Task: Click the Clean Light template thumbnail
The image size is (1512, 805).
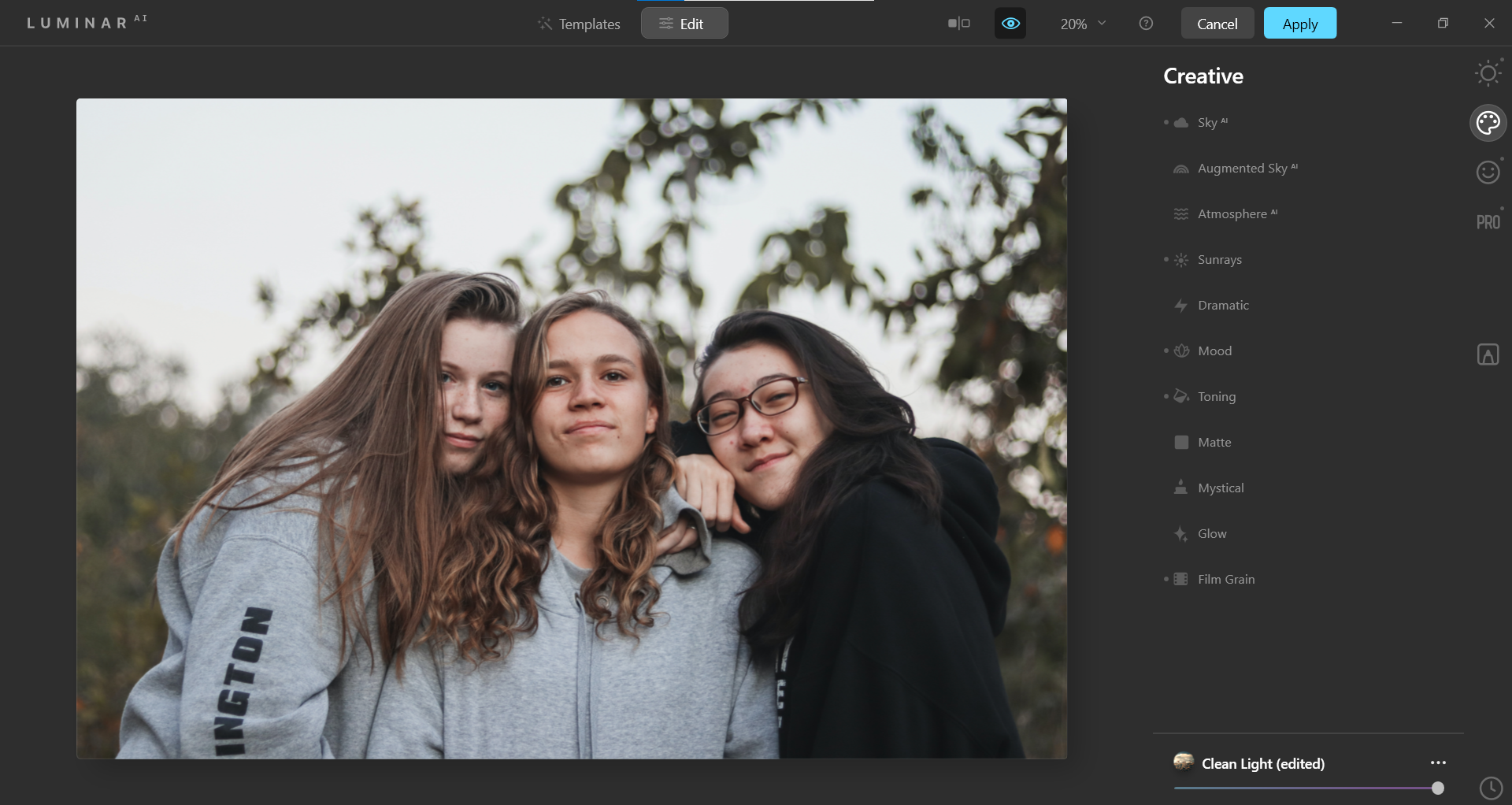Action: pos(1183,762)
